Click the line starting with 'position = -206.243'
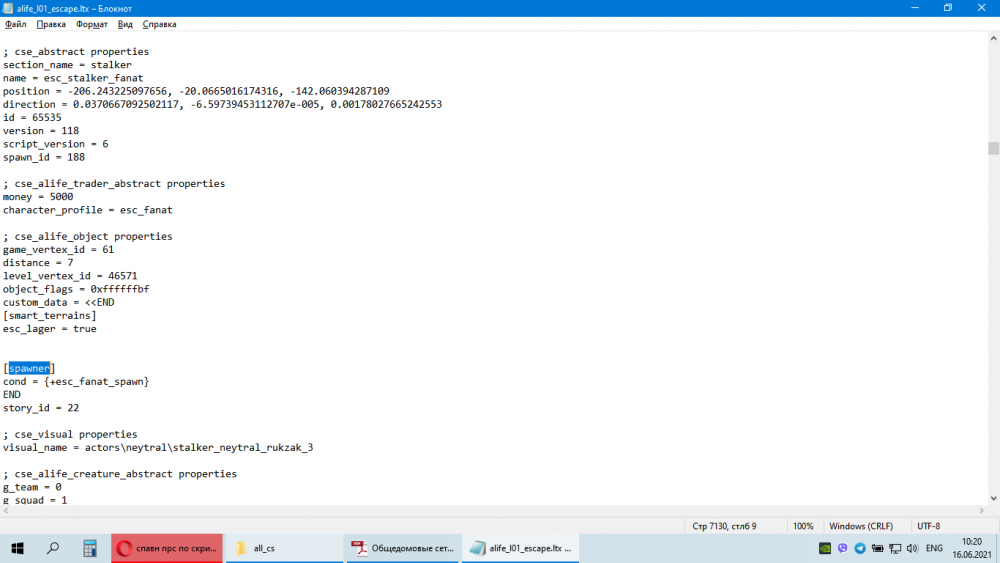 [196, 92]
